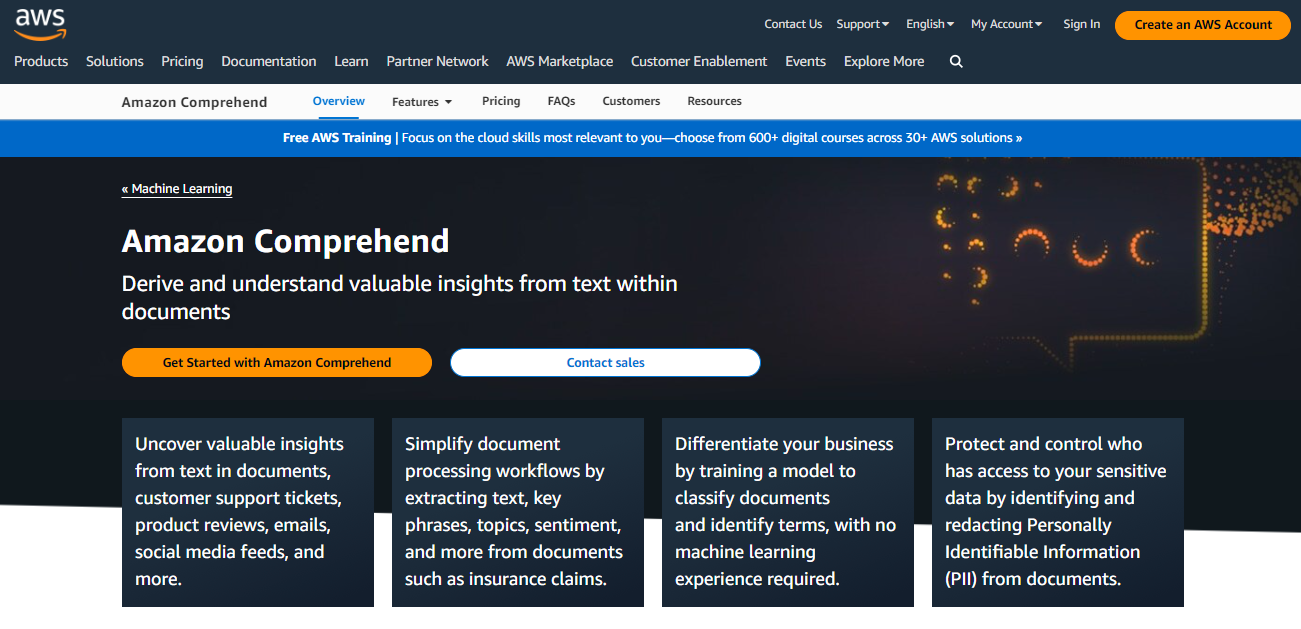Select the Pricing tab in sub-navigation
1301x629 pixels.
click(501, 101)
